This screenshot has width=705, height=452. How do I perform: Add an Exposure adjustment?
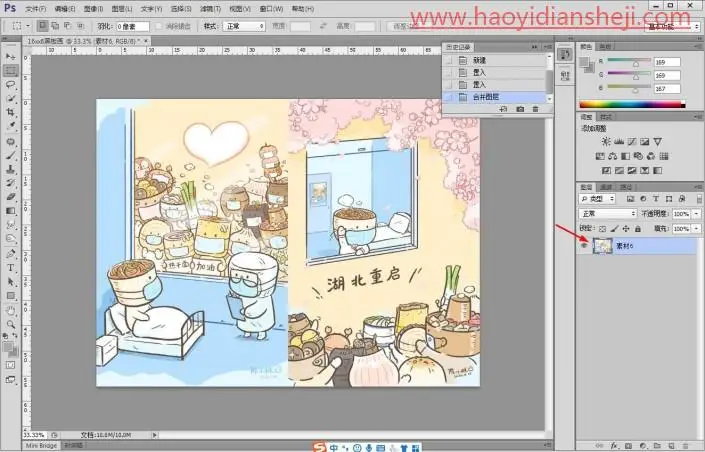click(x=644, y=142)
